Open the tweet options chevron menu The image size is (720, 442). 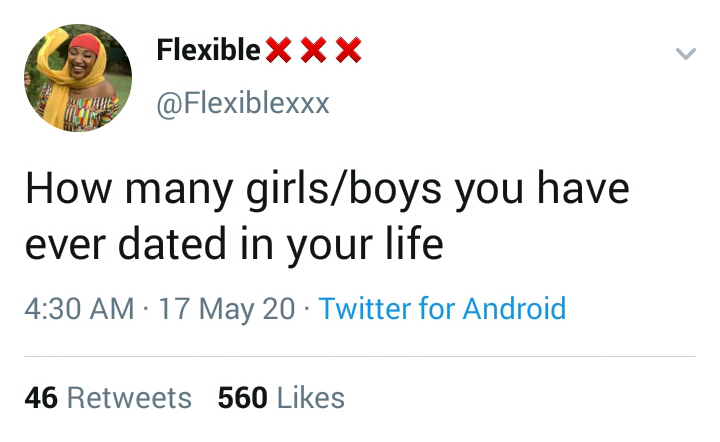(685, 54)
